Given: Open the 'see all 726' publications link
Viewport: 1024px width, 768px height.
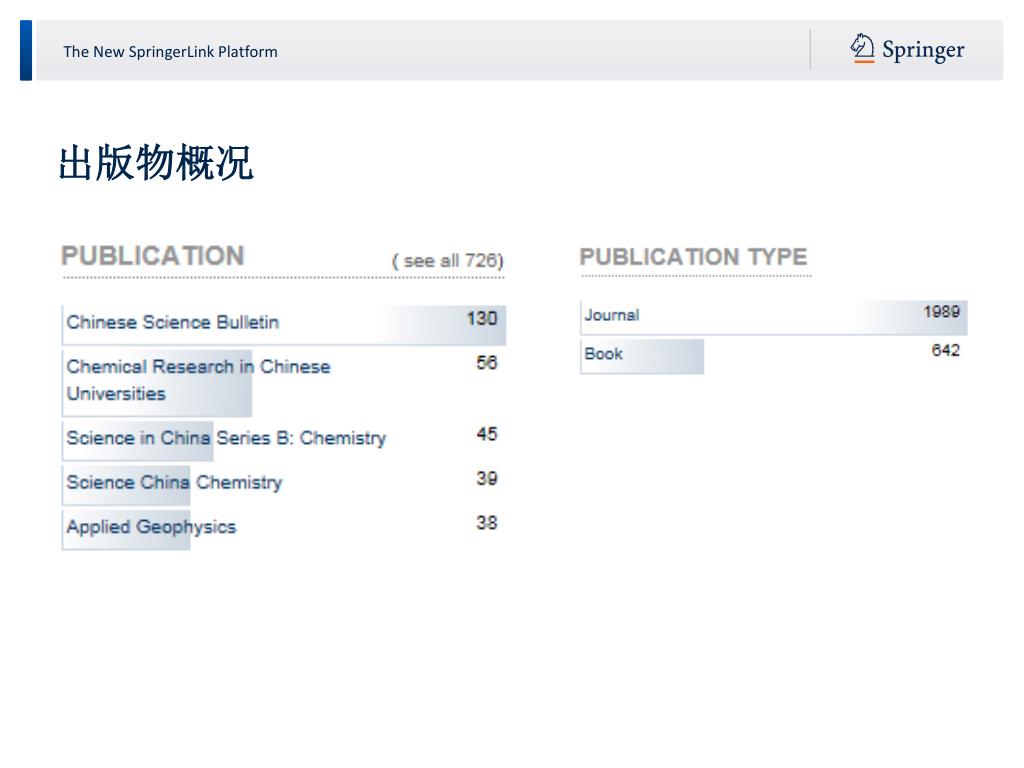Looking at the screenshot, I should (x=447, y=261).
